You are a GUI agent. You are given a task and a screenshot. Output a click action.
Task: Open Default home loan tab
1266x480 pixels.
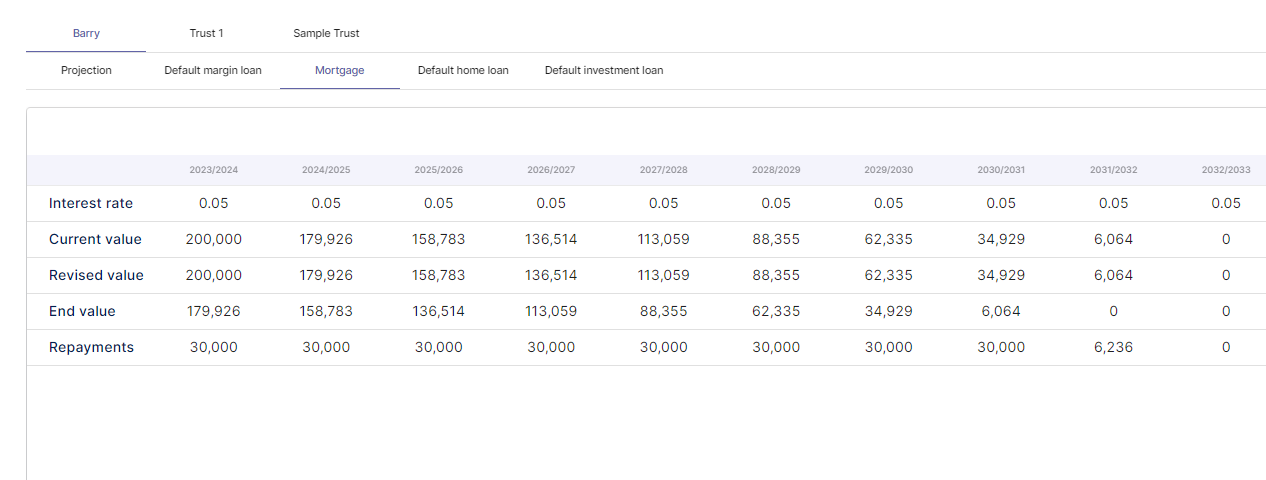(x=463, y=70)
